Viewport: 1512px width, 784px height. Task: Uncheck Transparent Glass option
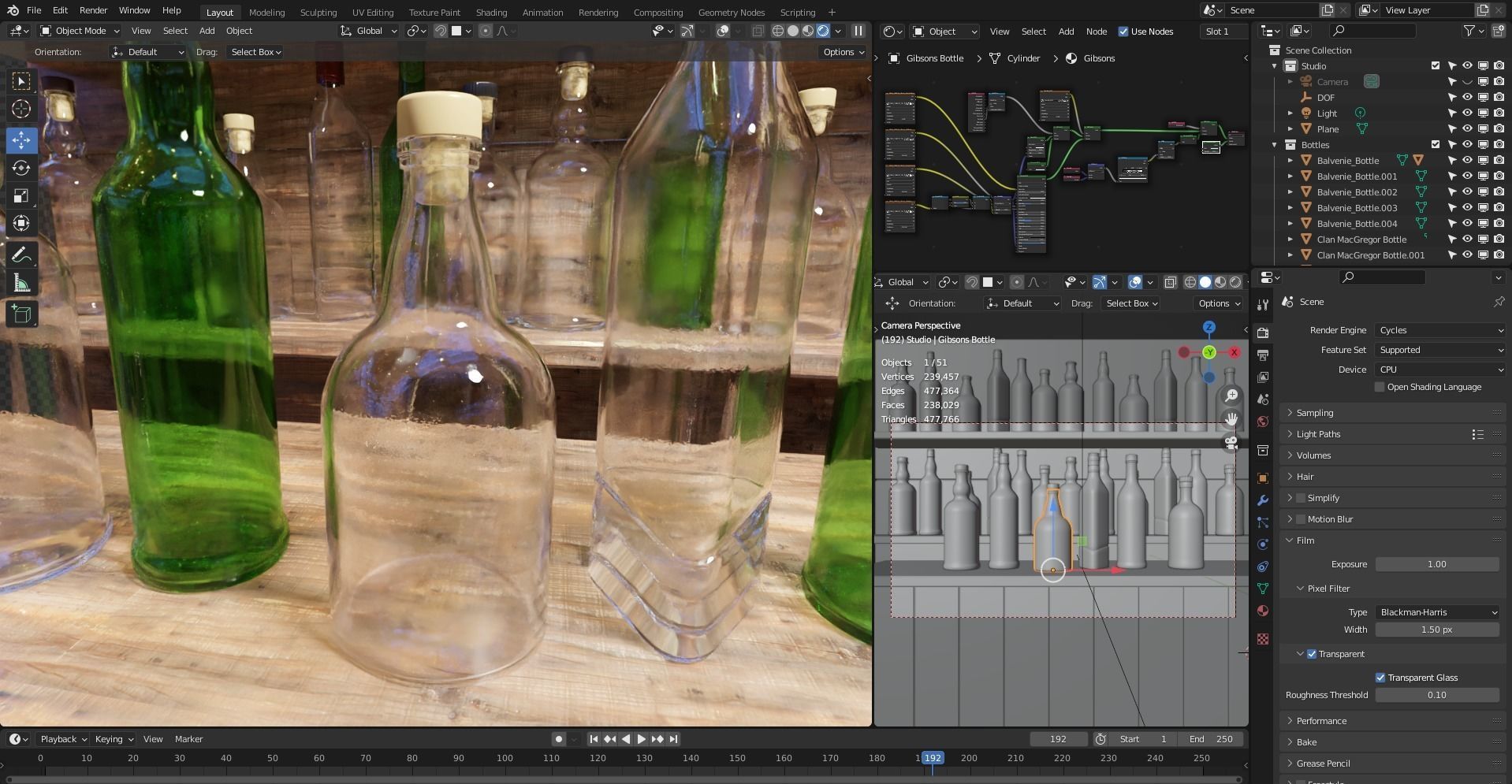(x=1380, y=678)
